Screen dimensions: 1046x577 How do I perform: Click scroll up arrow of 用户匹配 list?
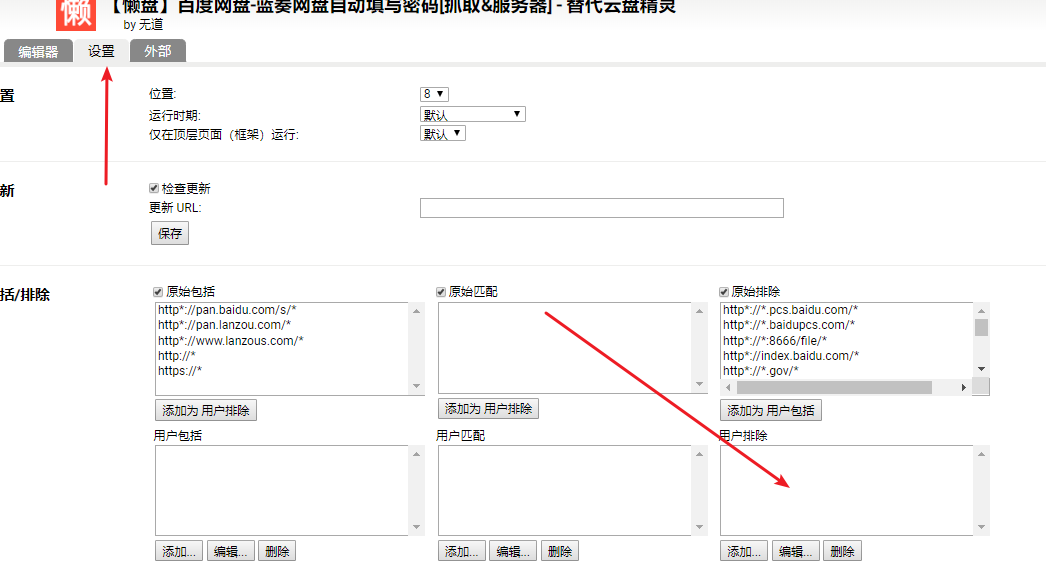tap(699, 454)
